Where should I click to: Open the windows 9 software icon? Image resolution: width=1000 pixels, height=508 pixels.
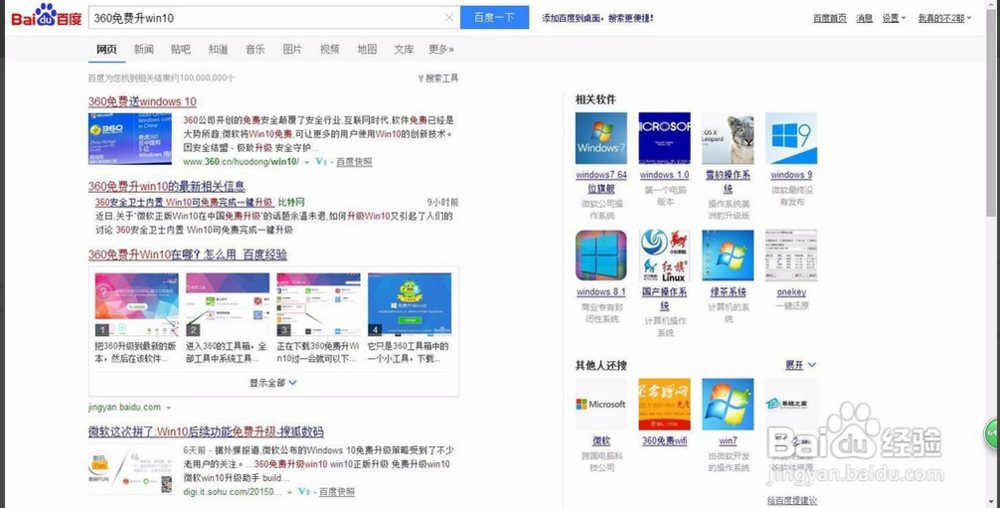[x=791, y=138]
